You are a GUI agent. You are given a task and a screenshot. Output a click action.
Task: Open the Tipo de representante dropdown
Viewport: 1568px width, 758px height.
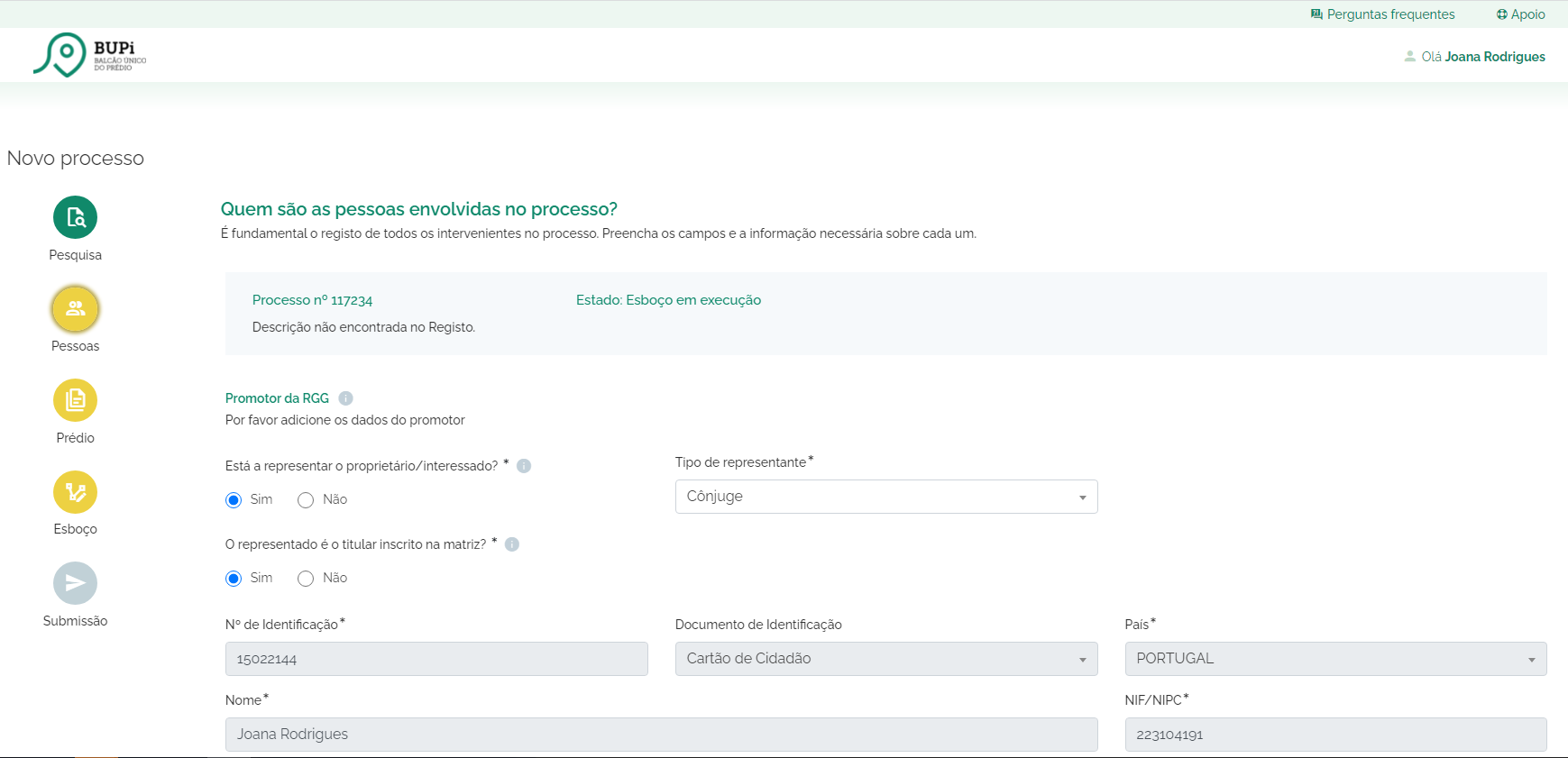coord(886,497)
